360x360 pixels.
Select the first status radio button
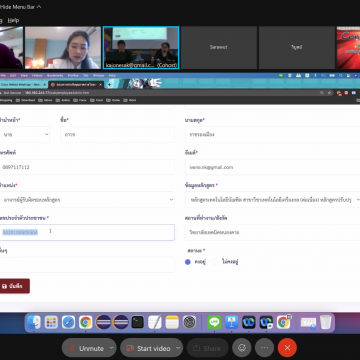(x=188, y=262)
